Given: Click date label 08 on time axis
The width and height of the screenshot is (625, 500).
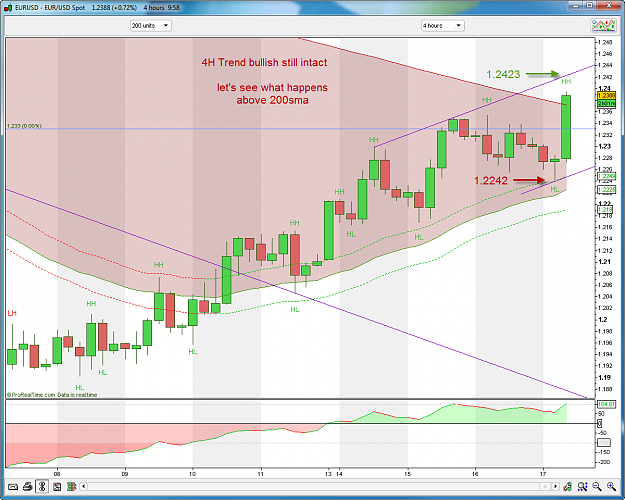Looking at the screenshot, I should [57, 474].
